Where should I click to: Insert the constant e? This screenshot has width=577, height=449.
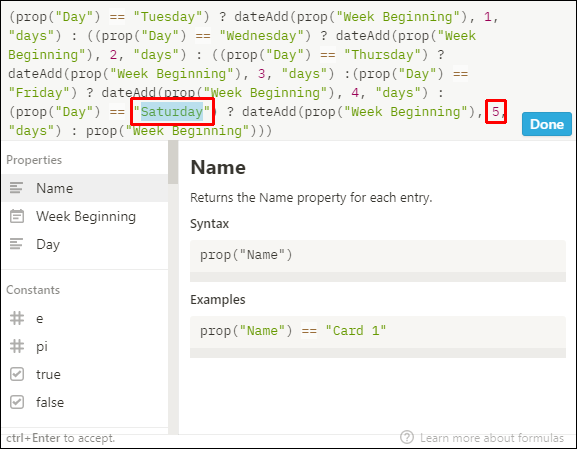85,318
